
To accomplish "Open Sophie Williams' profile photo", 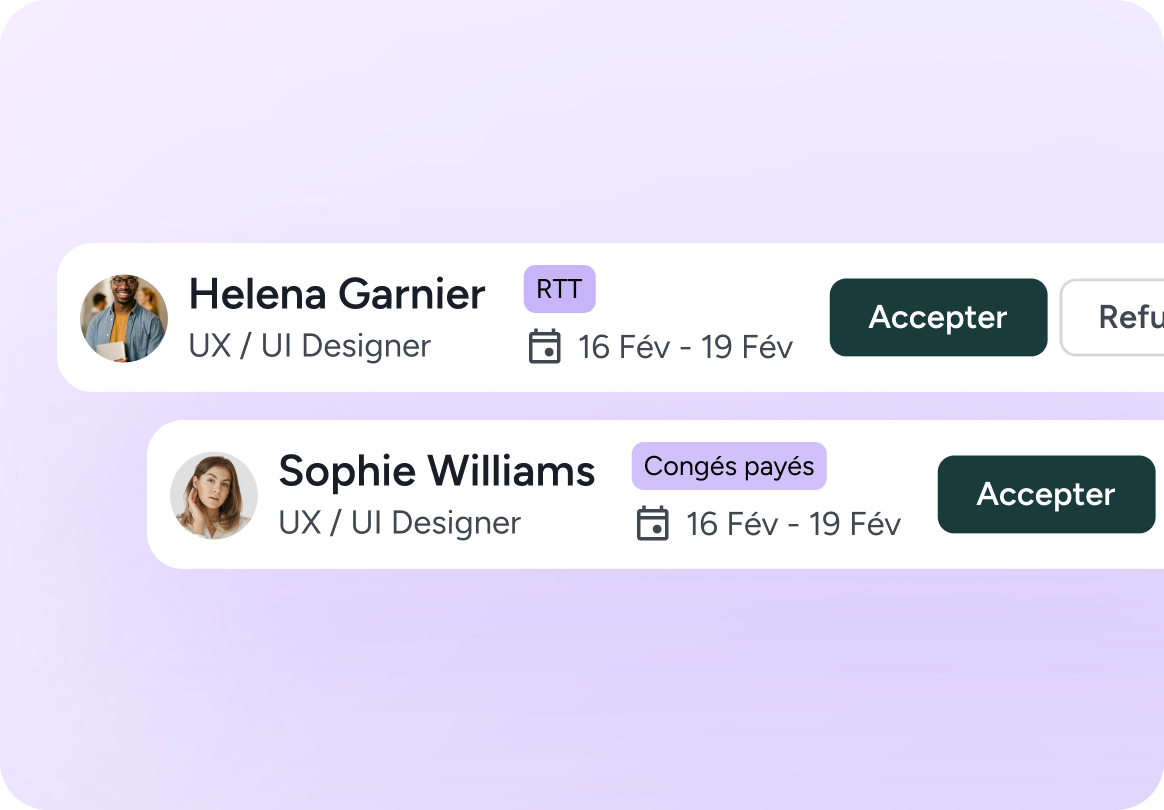I will (214, 496).
